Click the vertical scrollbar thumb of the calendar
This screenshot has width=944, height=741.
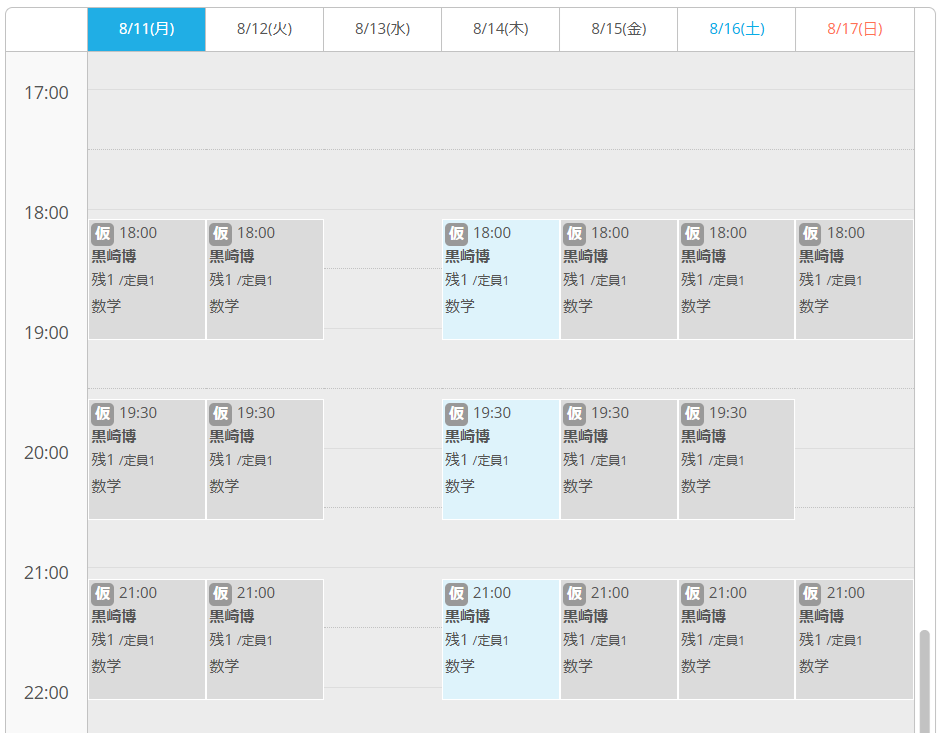tap(925, 682)
